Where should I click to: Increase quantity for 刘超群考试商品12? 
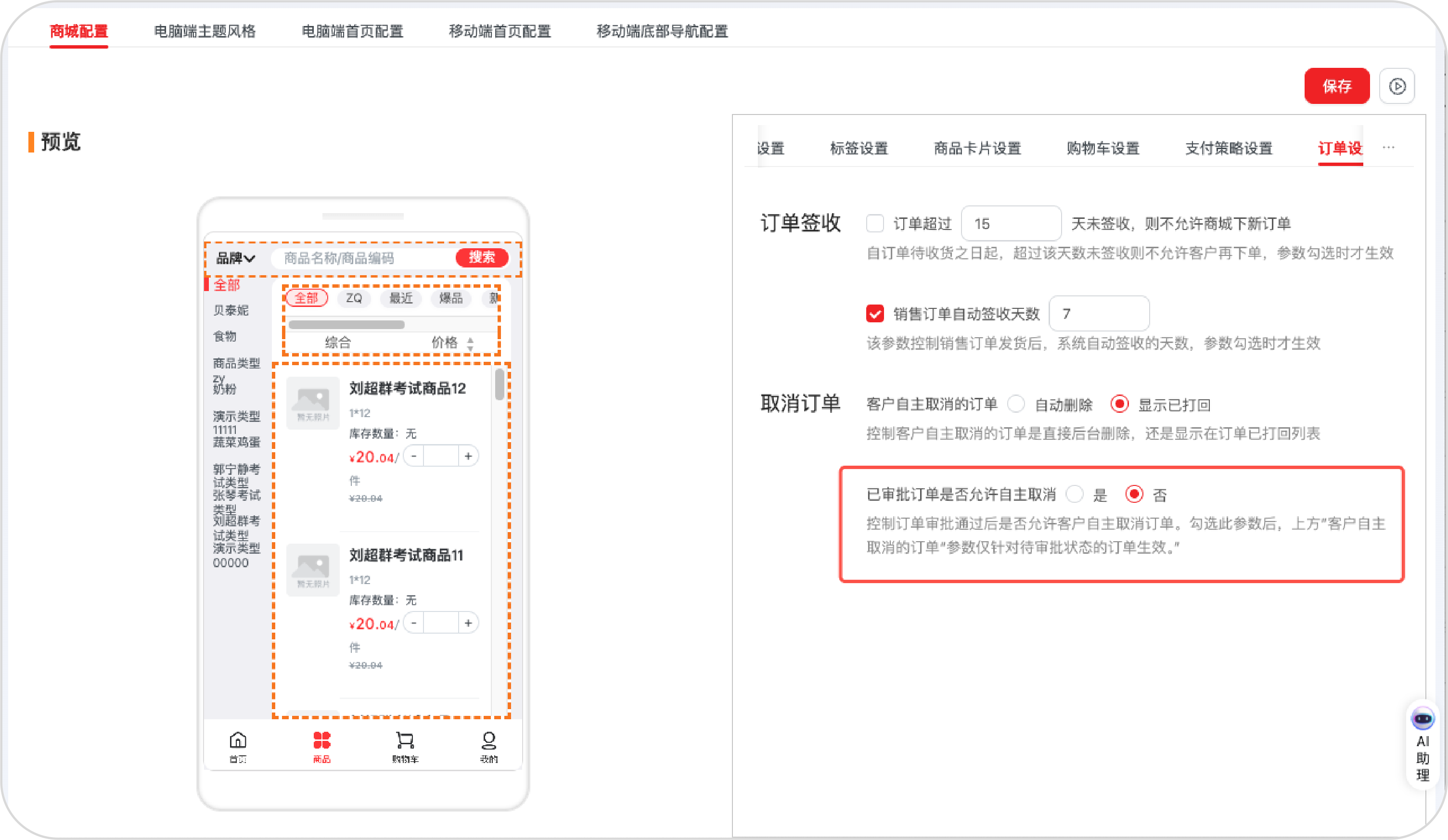click(468, 456)
